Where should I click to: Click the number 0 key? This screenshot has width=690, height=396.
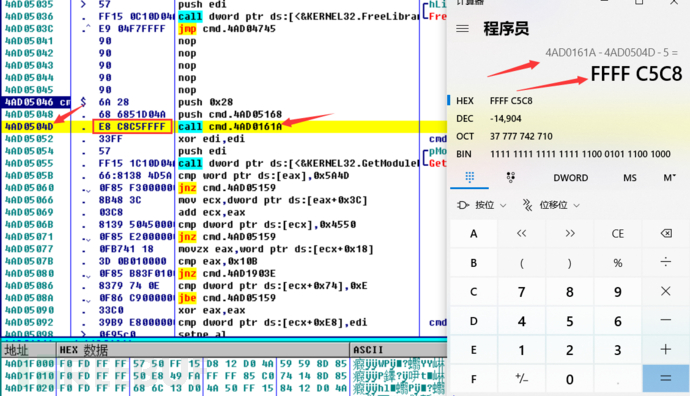pos(570,378)
